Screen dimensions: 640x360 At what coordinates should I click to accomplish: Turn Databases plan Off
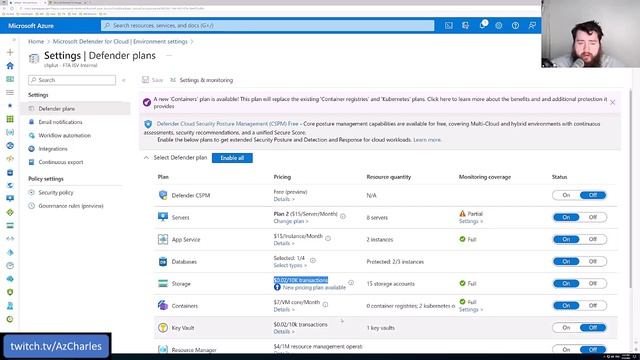click(593, 261)
